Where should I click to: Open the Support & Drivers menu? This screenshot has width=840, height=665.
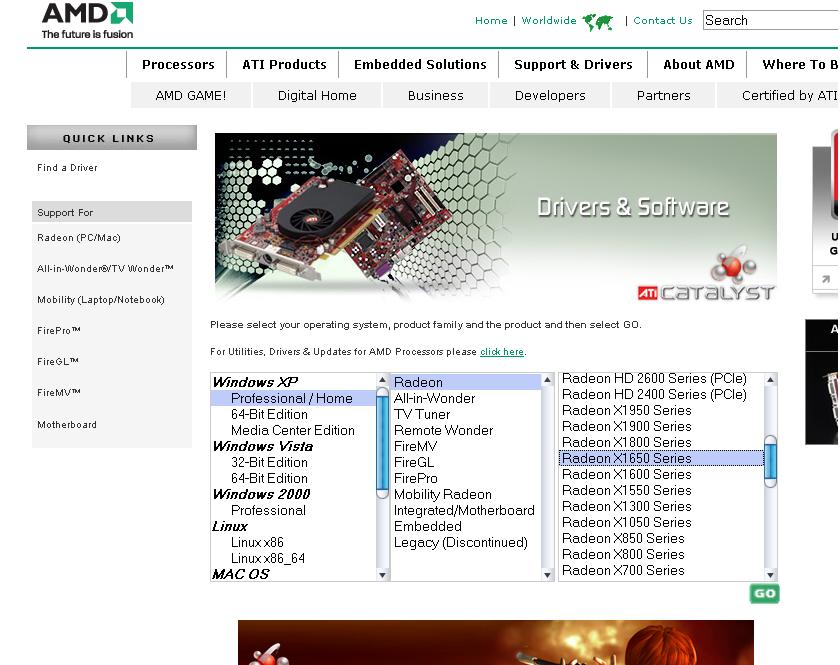[x=573, y=64]
